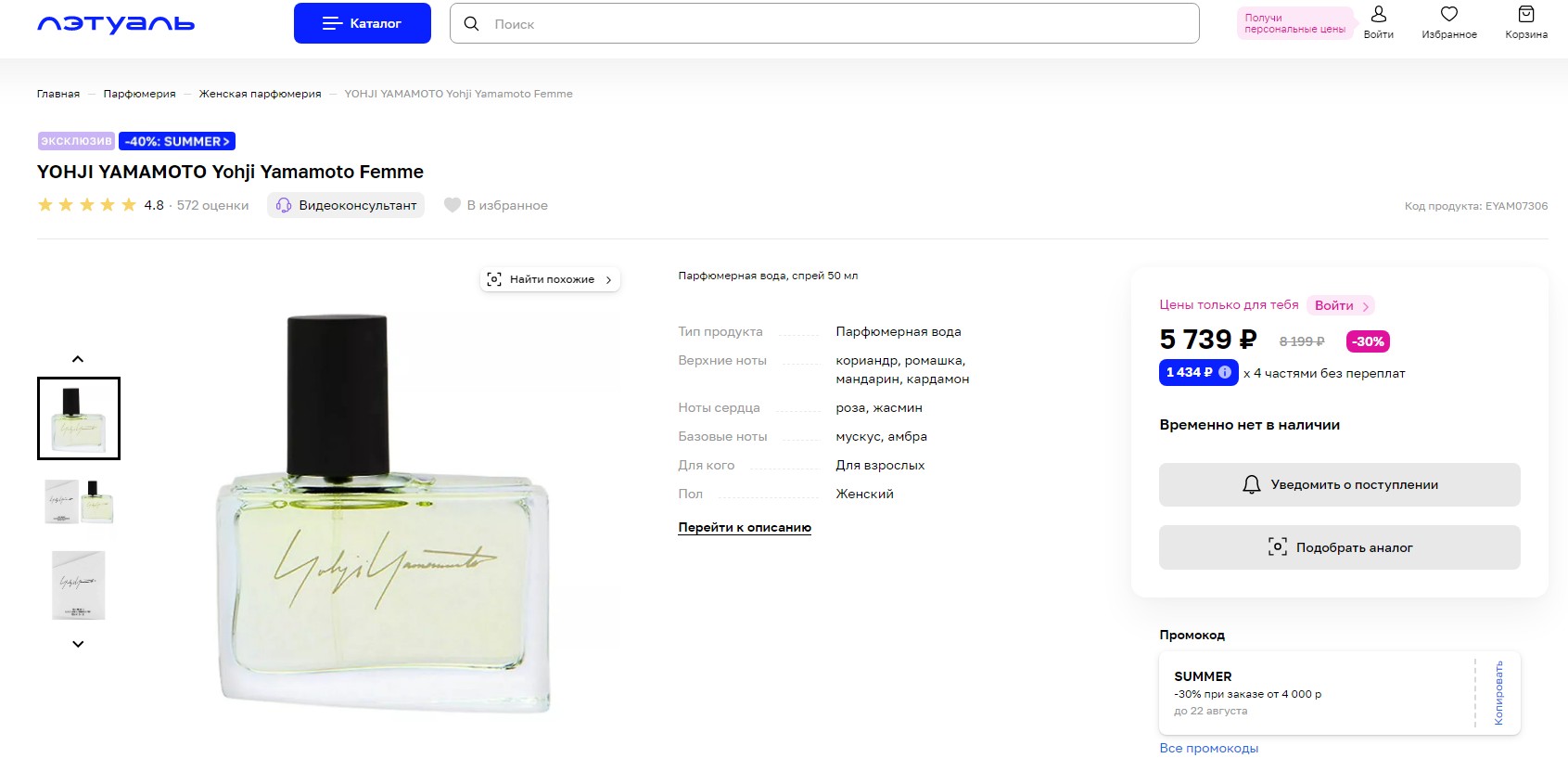
Task: Open the Войти account icon
Action: tap(1379, 23)
